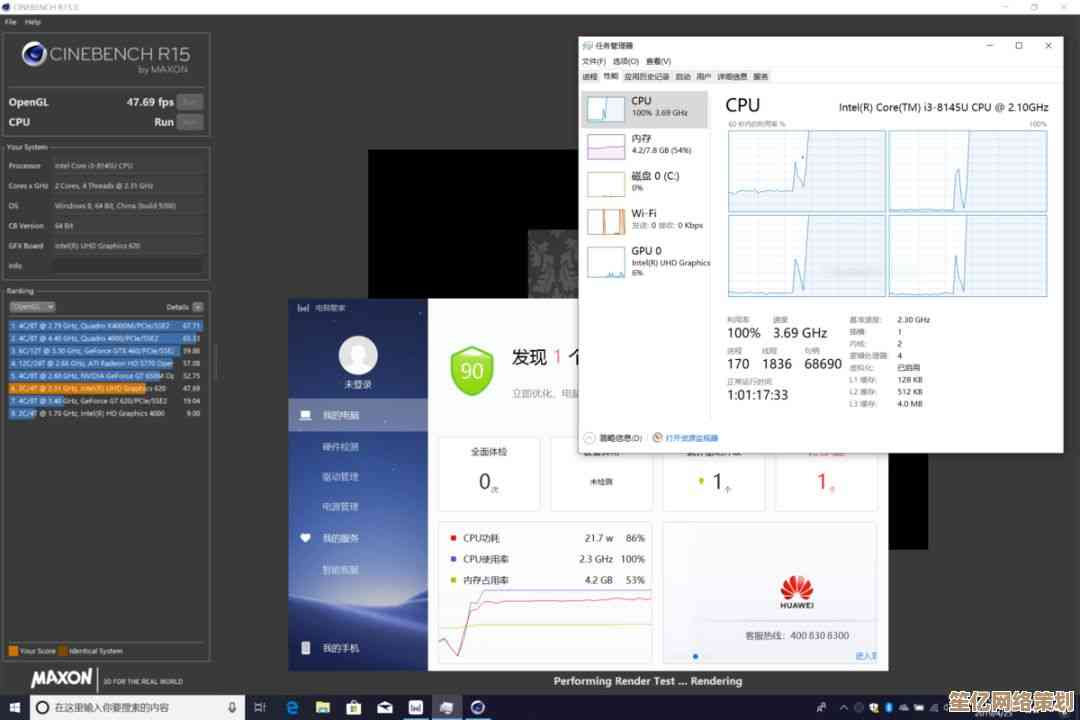Open the Help menu in Cinebench
The height and width of the screenshot is (720, 1080).
[33, 21]
